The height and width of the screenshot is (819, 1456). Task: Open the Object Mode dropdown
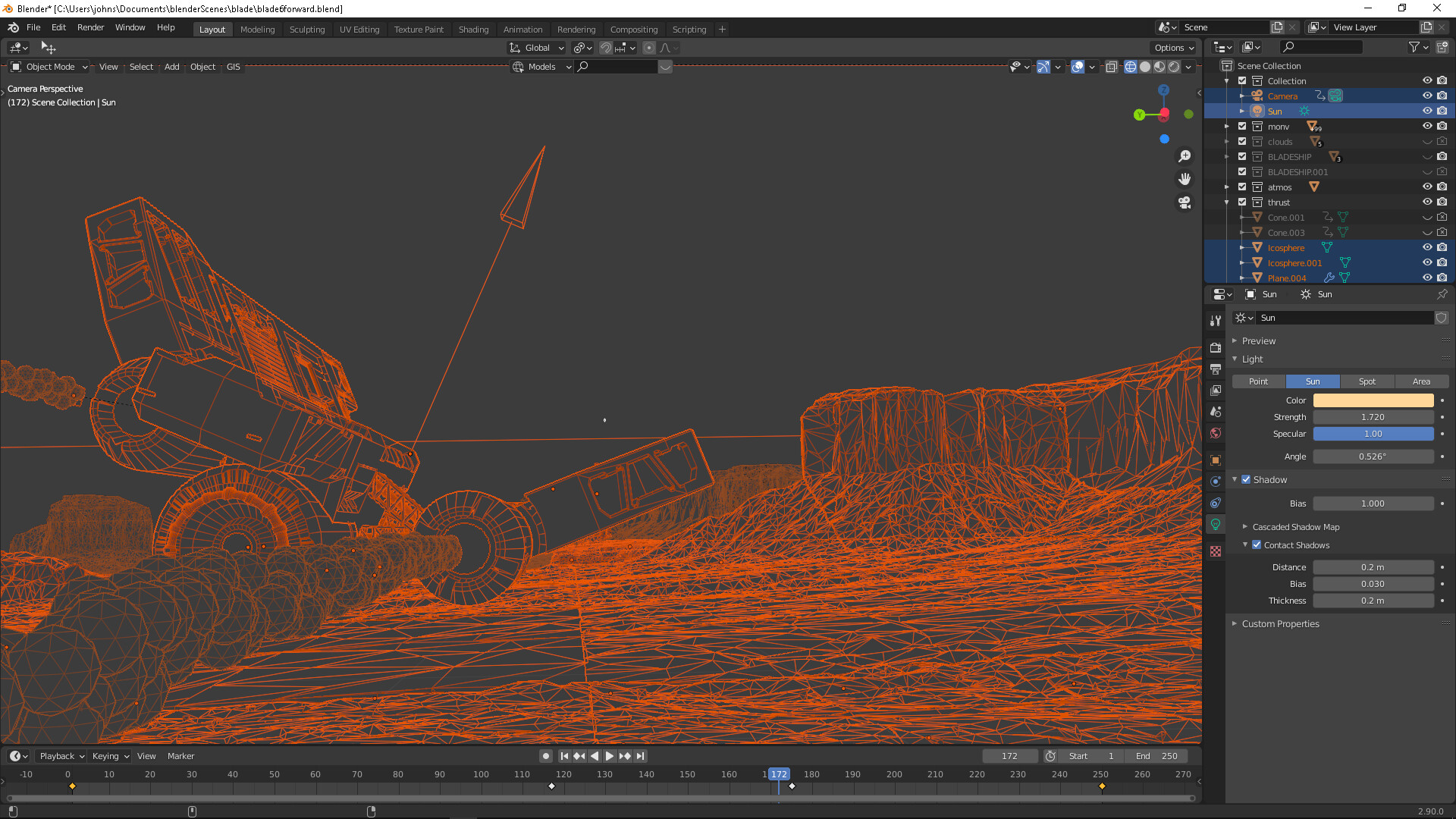[50, 67]
